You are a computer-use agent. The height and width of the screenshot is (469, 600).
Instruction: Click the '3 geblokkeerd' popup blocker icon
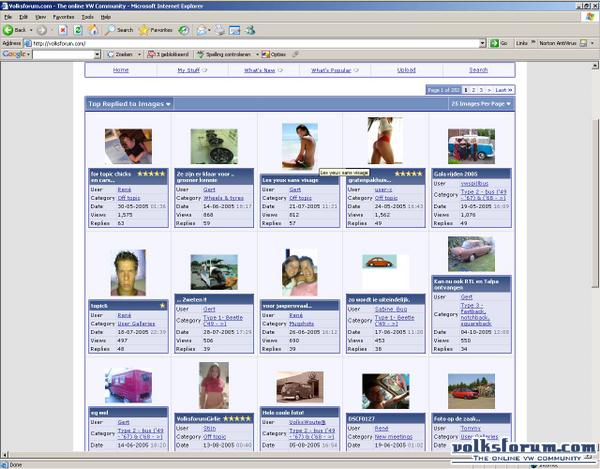[x=152, y=54]
